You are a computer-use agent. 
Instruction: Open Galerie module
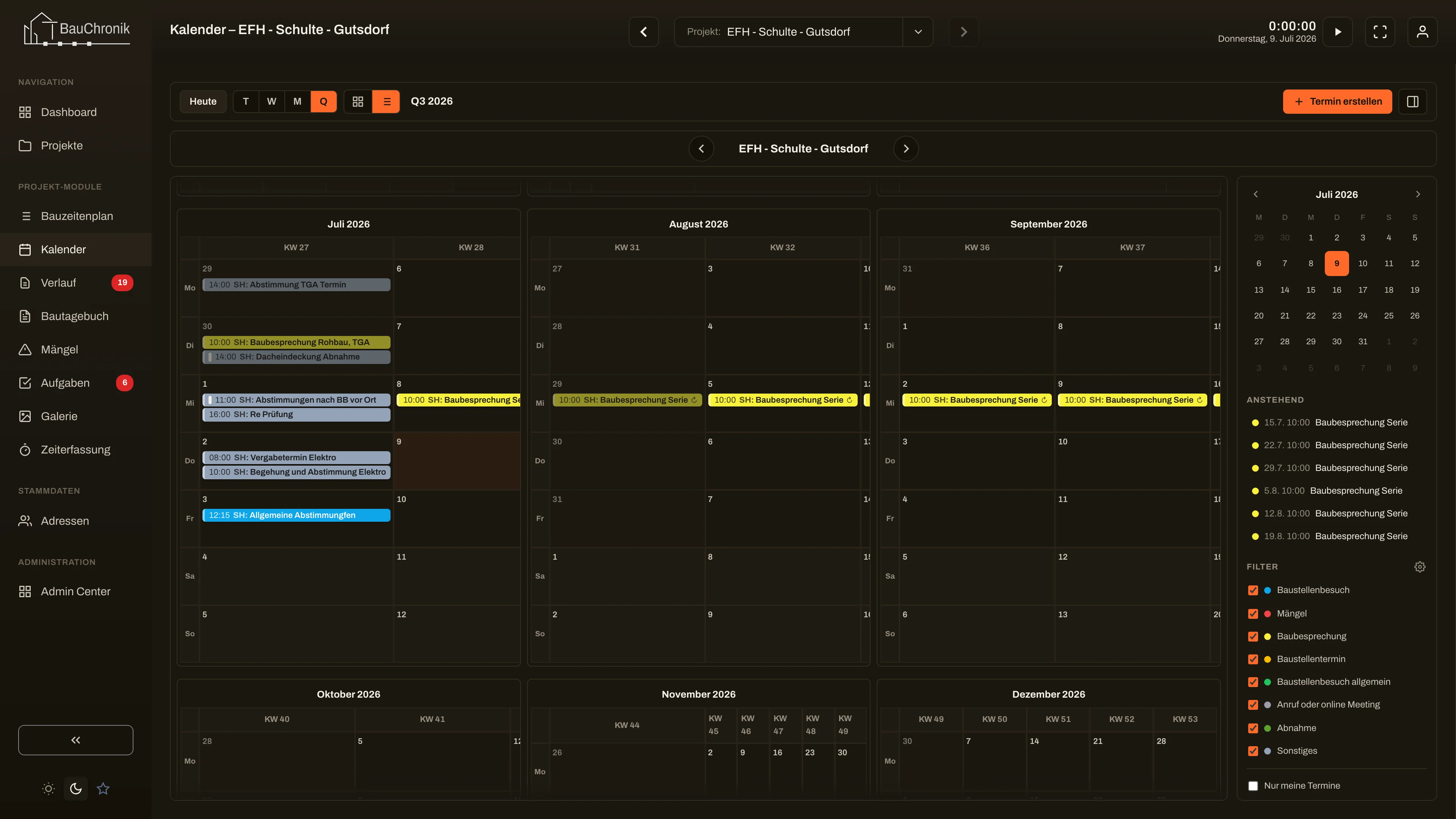(76, 416)
